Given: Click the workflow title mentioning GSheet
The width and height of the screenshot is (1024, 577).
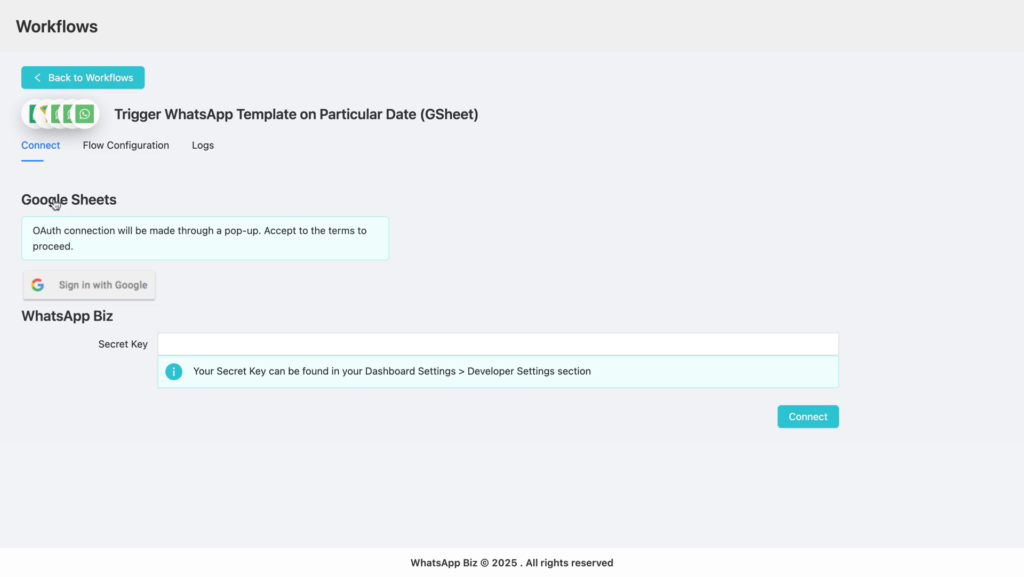Looking at the screenshot, I should [296, 114].
